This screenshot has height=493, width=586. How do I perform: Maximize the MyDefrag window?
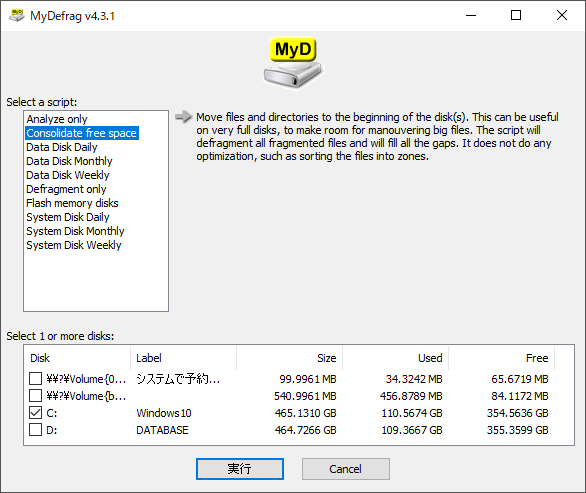point(516,15)
